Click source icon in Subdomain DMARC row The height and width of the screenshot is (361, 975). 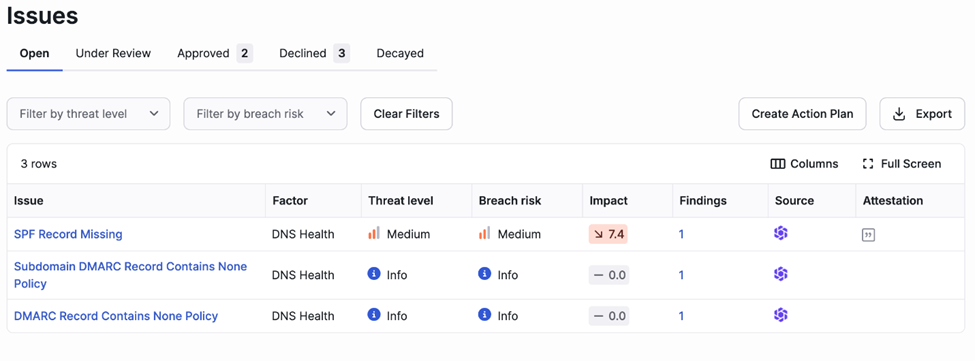click(781, 275)
